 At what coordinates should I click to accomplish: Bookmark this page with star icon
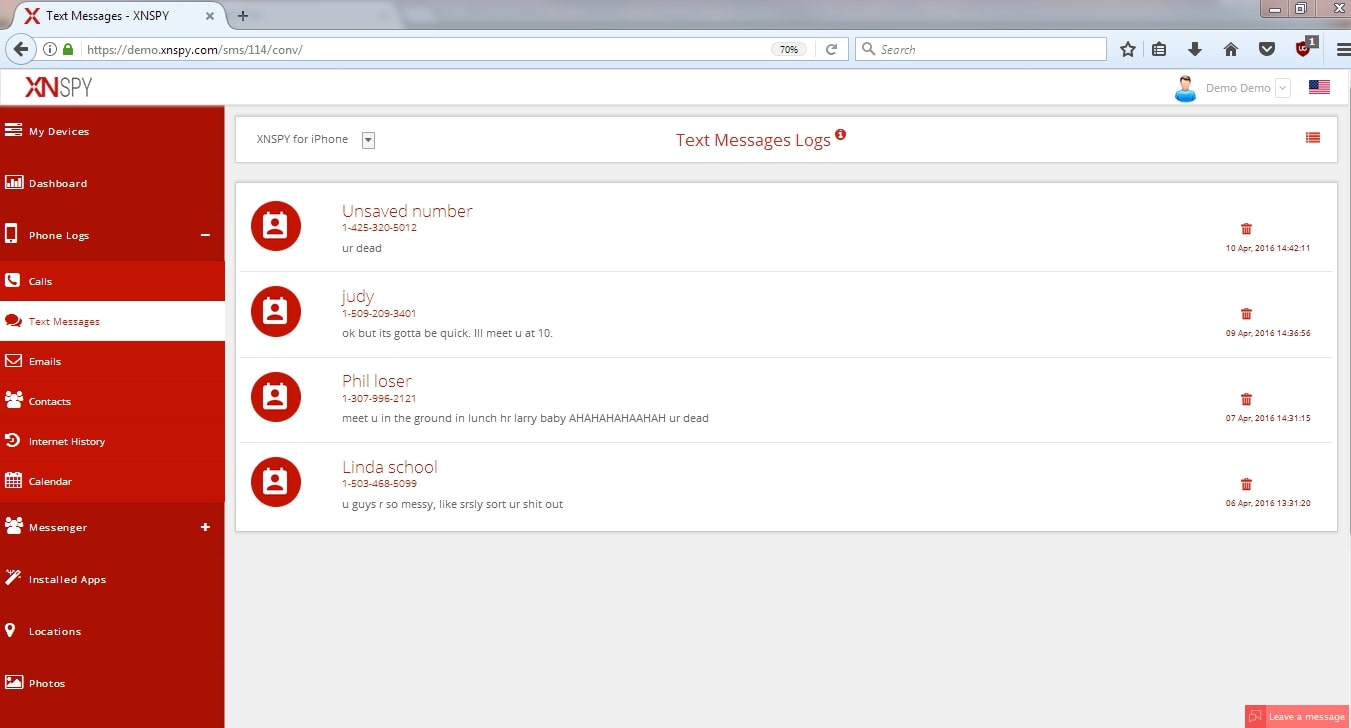click(1128, 49)
